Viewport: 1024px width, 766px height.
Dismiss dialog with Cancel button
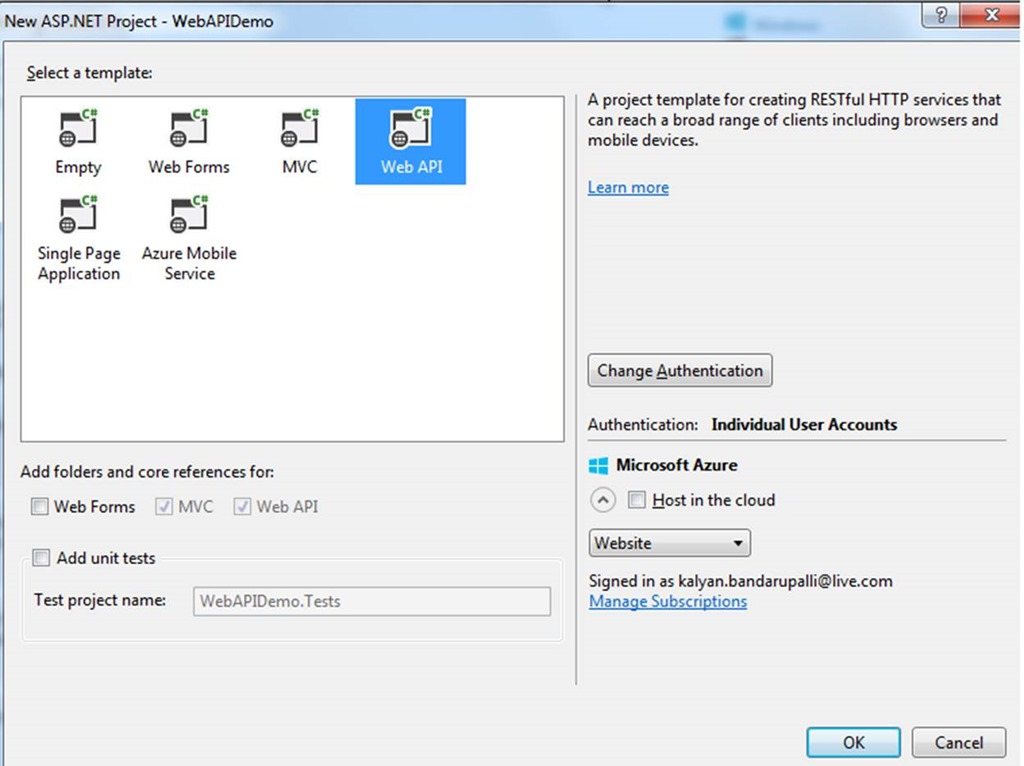pyautogui.click(x=959, y=742)
